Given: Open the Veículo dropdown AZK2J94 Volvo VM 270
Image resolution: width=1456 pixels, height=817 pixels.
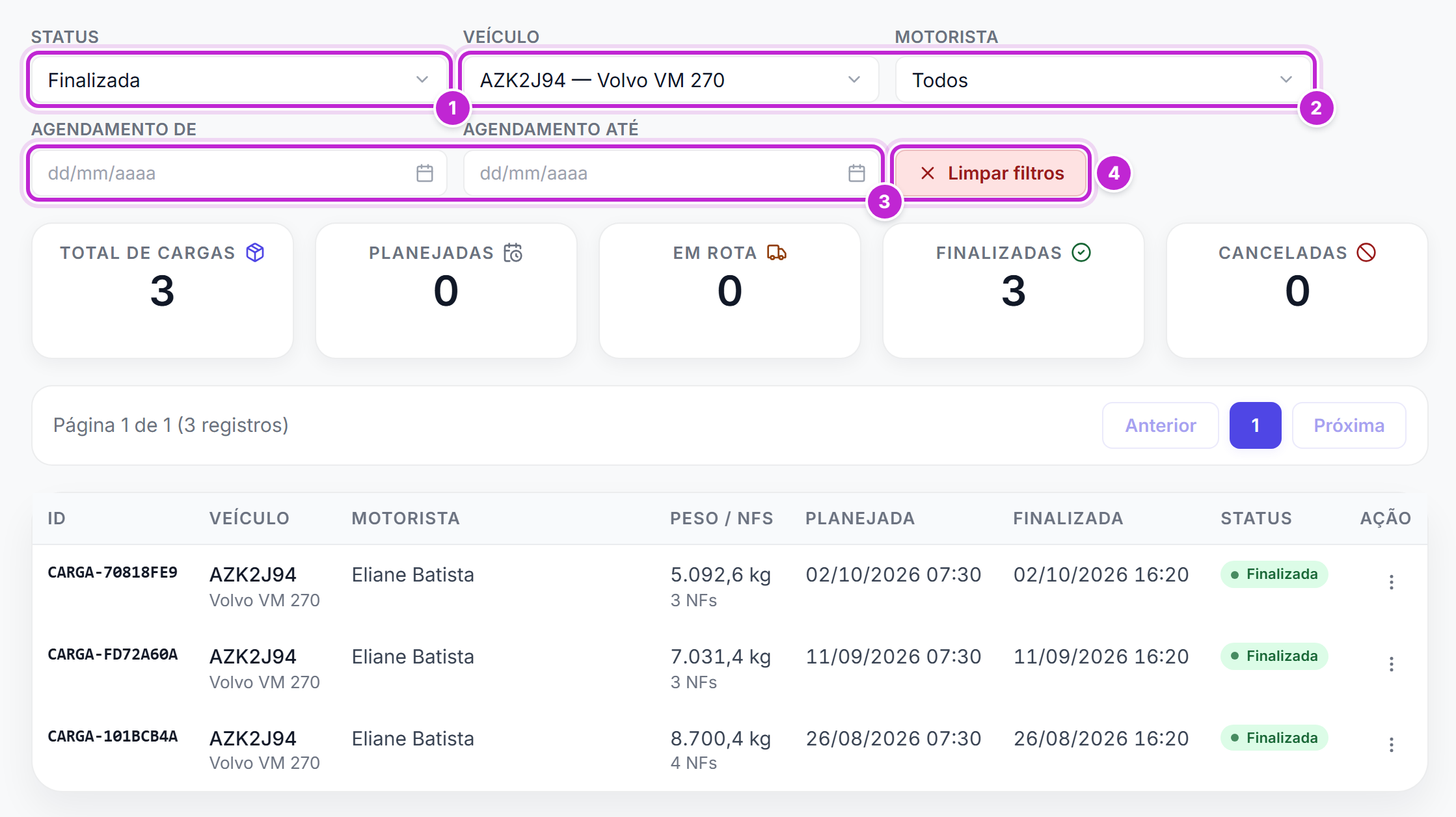Looking at the screenshot, I should (x=670, y=80).
